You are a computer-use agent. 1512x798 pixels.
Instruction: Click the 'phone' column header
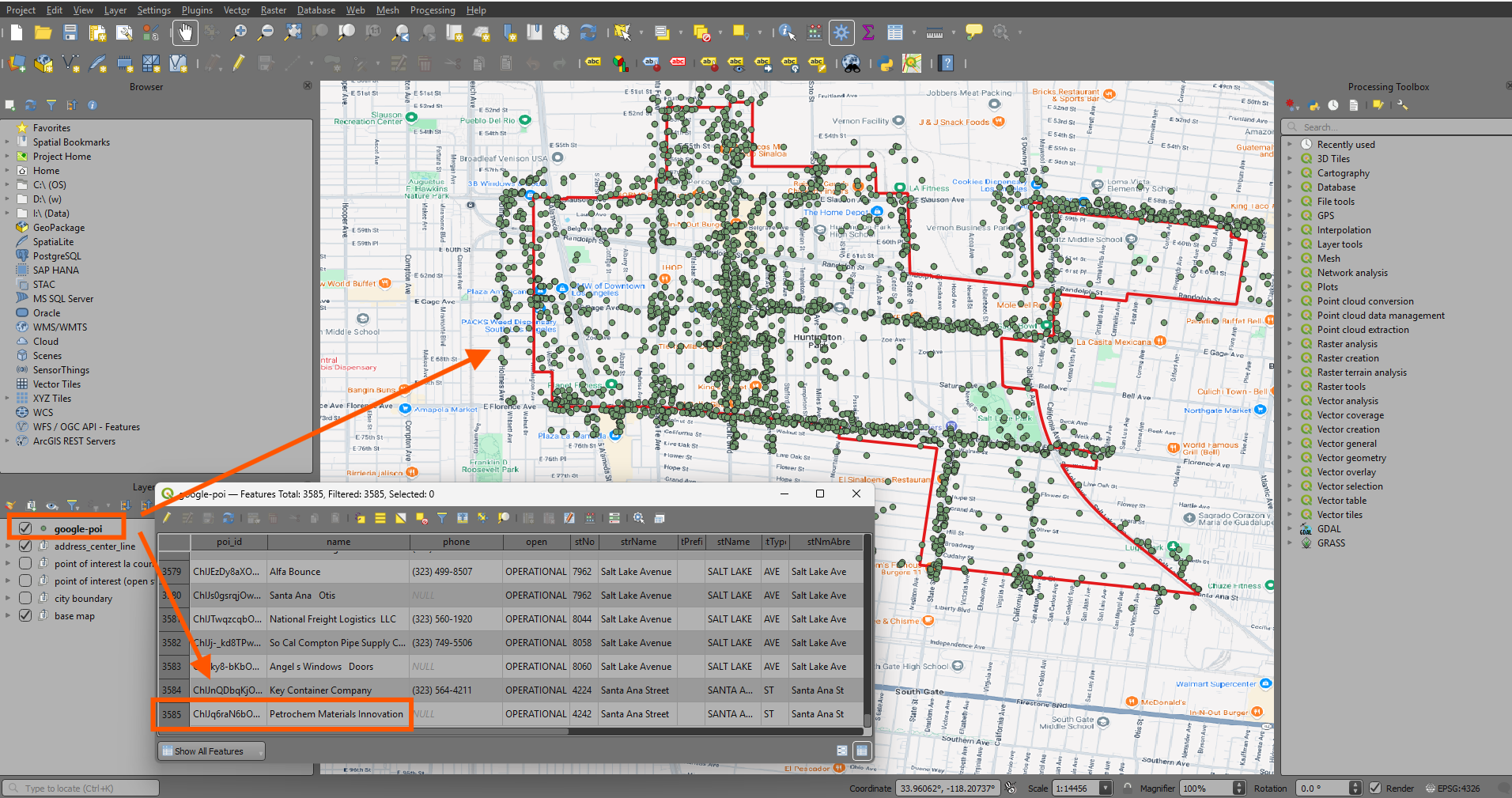coord(456,542)
